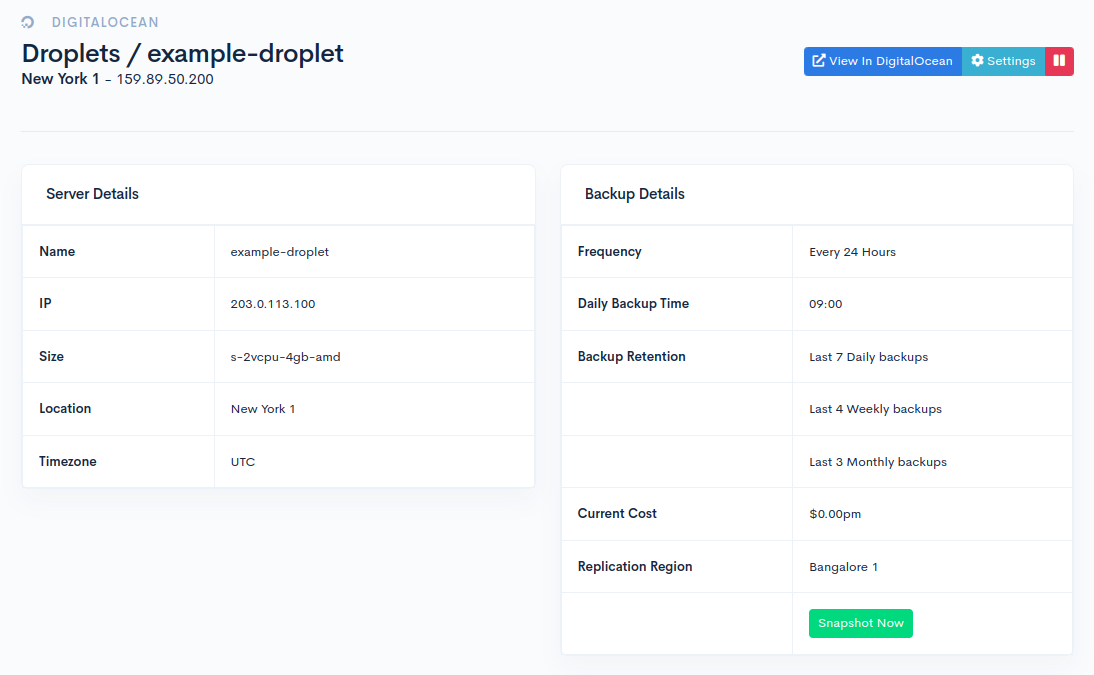Select the droplet name example-droplet
This screenshot has height=675, width=1094.
[279, 251]
